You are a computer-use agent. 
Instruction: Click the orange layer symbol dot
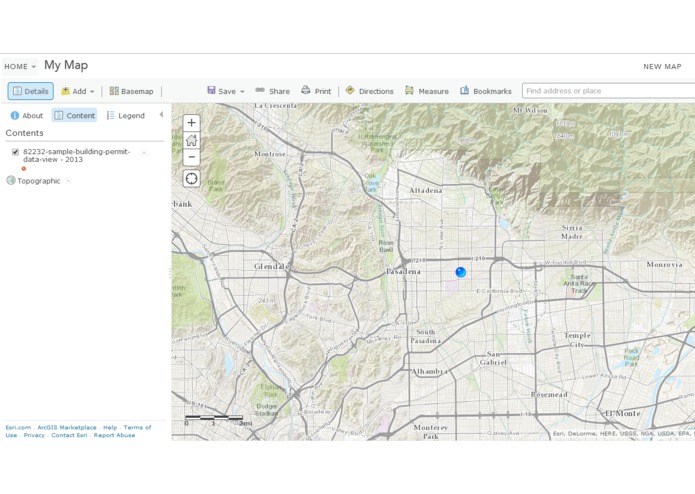tap(24, 169)
